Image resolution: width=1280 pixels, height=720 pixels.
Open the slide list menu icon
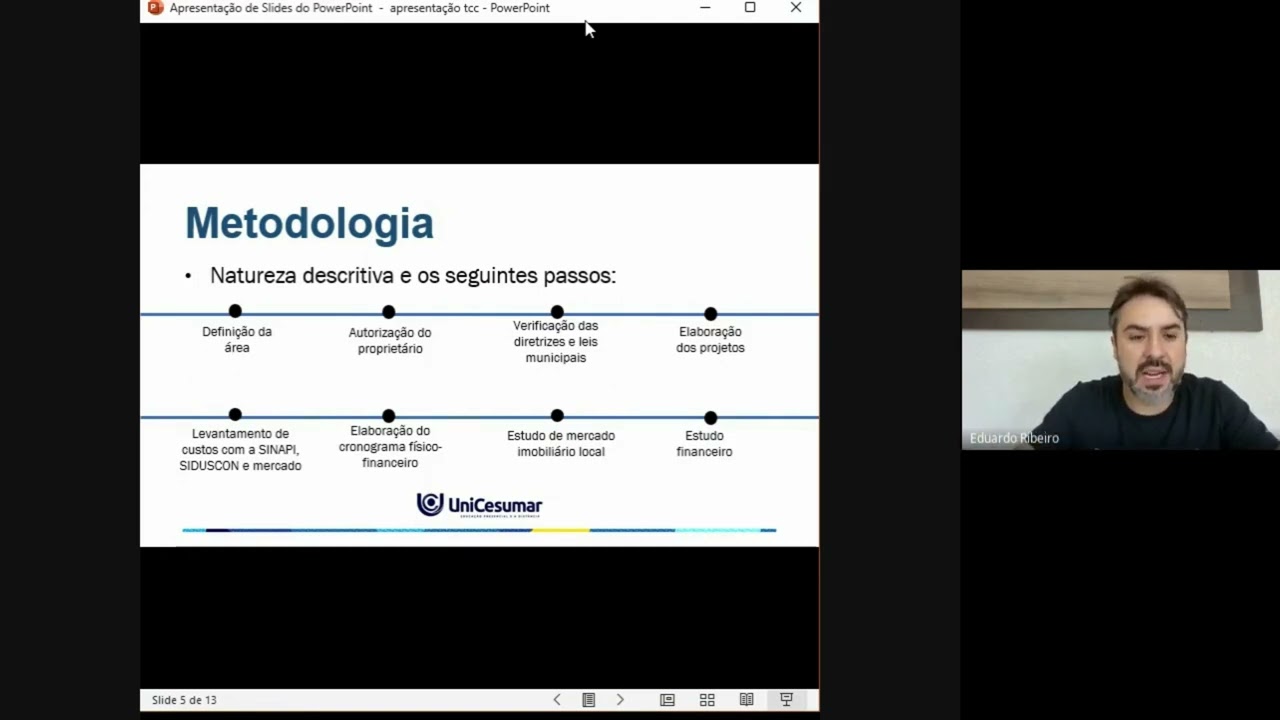coord(589,700)
